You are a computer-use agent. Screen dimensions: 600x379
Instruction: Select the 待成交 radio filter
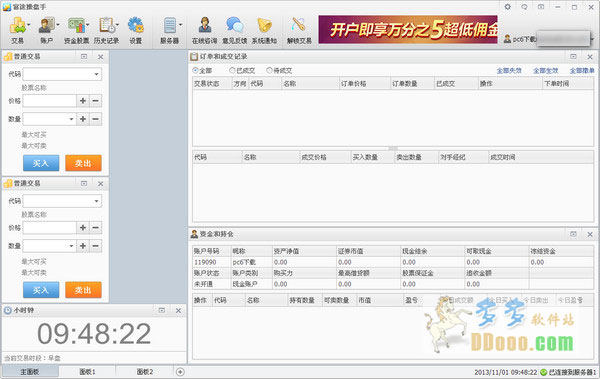coord(269,70)
